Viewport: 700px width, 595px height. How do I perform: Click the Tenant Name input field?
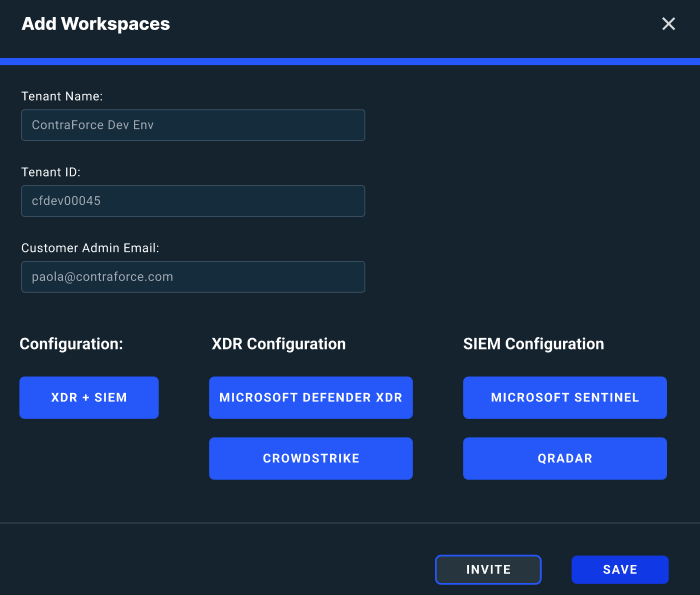192,125
